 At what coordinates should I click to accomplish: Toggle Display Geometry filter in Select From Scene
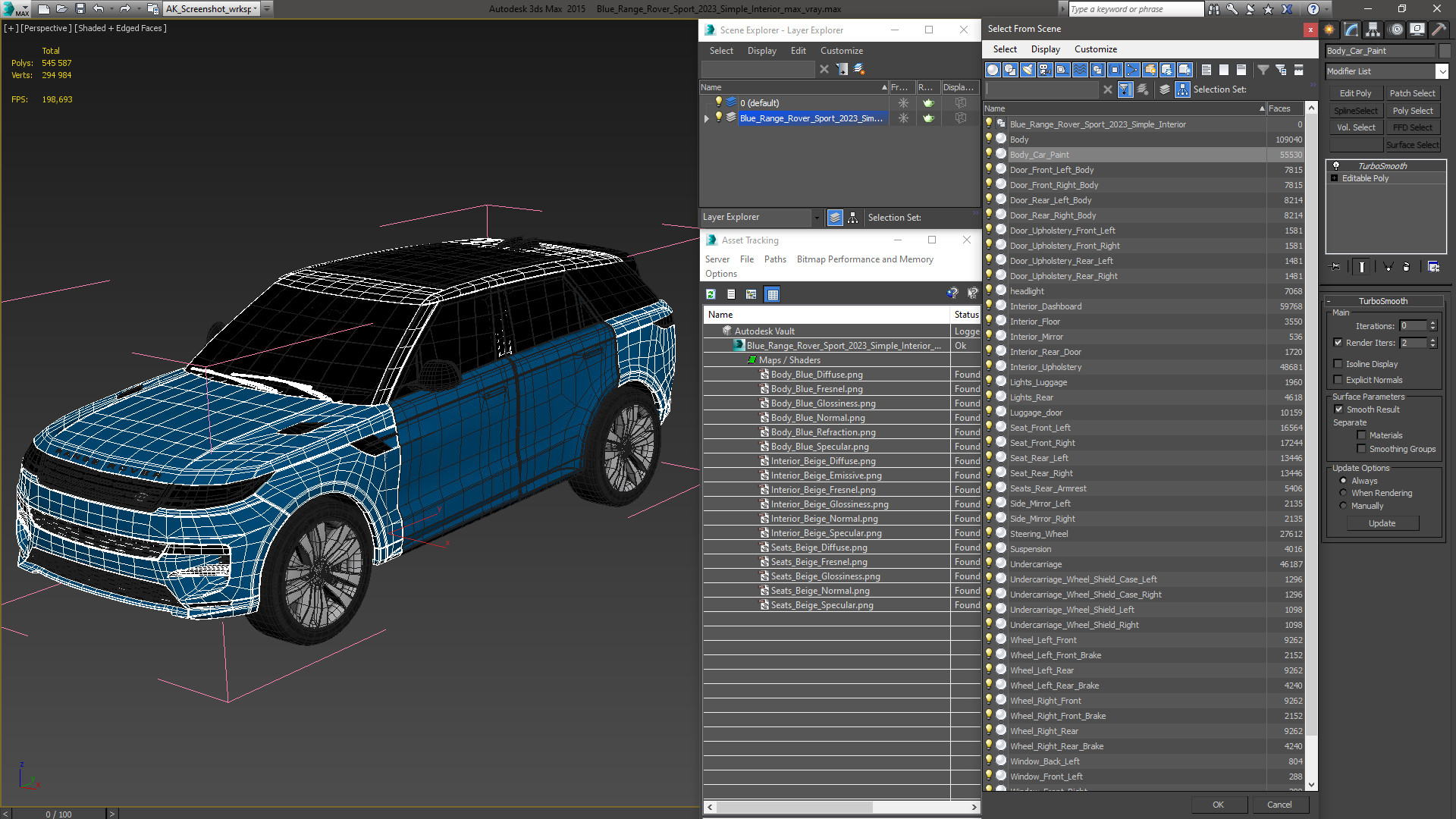[x=993, y=70]
